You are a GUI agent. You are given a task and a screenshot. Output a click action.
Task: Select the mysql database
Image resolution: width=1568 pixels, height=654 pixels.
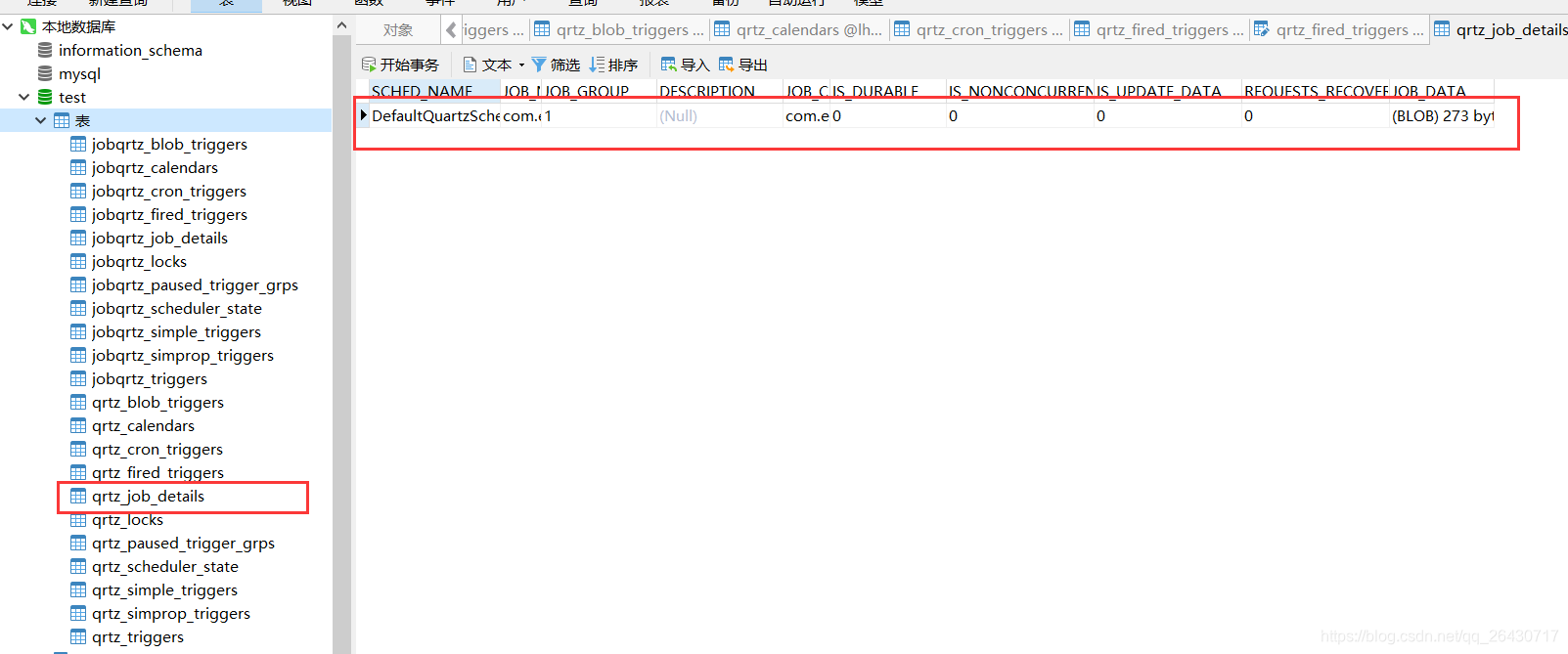pos(79,73)
